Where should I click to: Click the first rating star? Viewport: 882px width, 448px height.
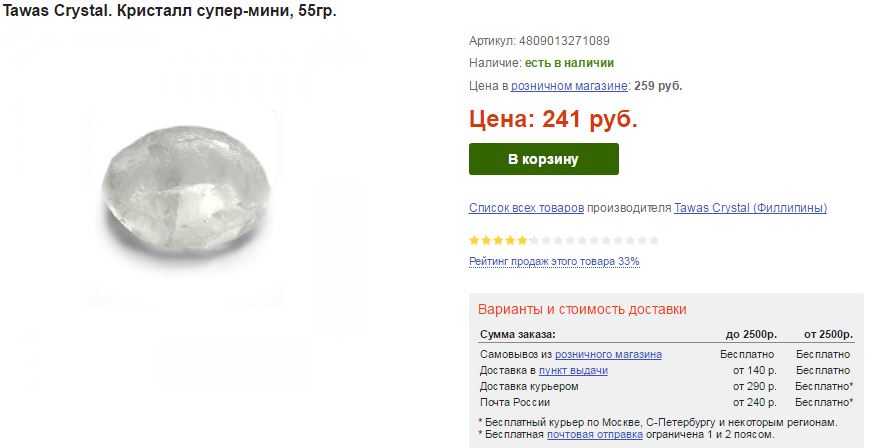474,241
